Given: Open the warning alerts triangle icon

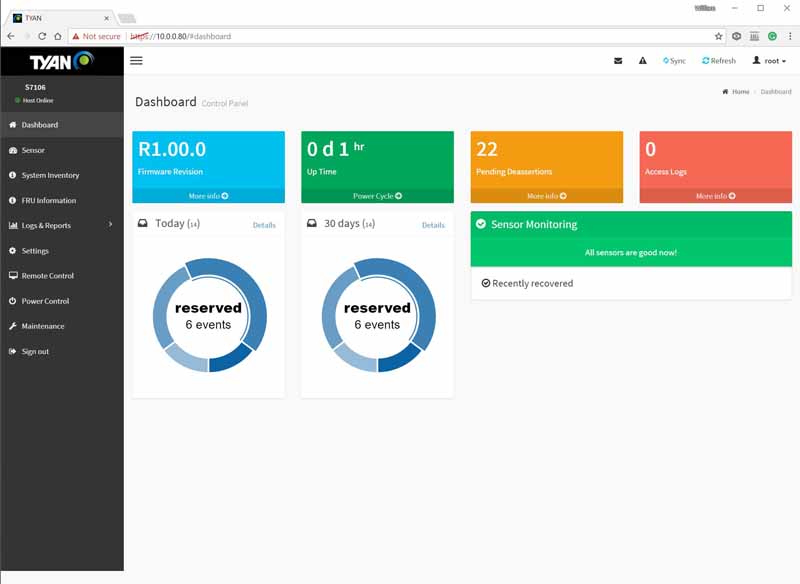Looking at the screenshot, I should (643, 61).
